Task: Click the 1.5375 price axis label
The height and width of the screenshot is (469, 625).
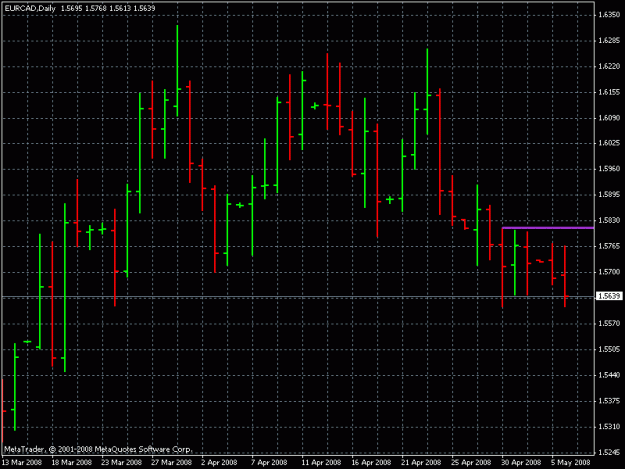Action: coord(609,401)
